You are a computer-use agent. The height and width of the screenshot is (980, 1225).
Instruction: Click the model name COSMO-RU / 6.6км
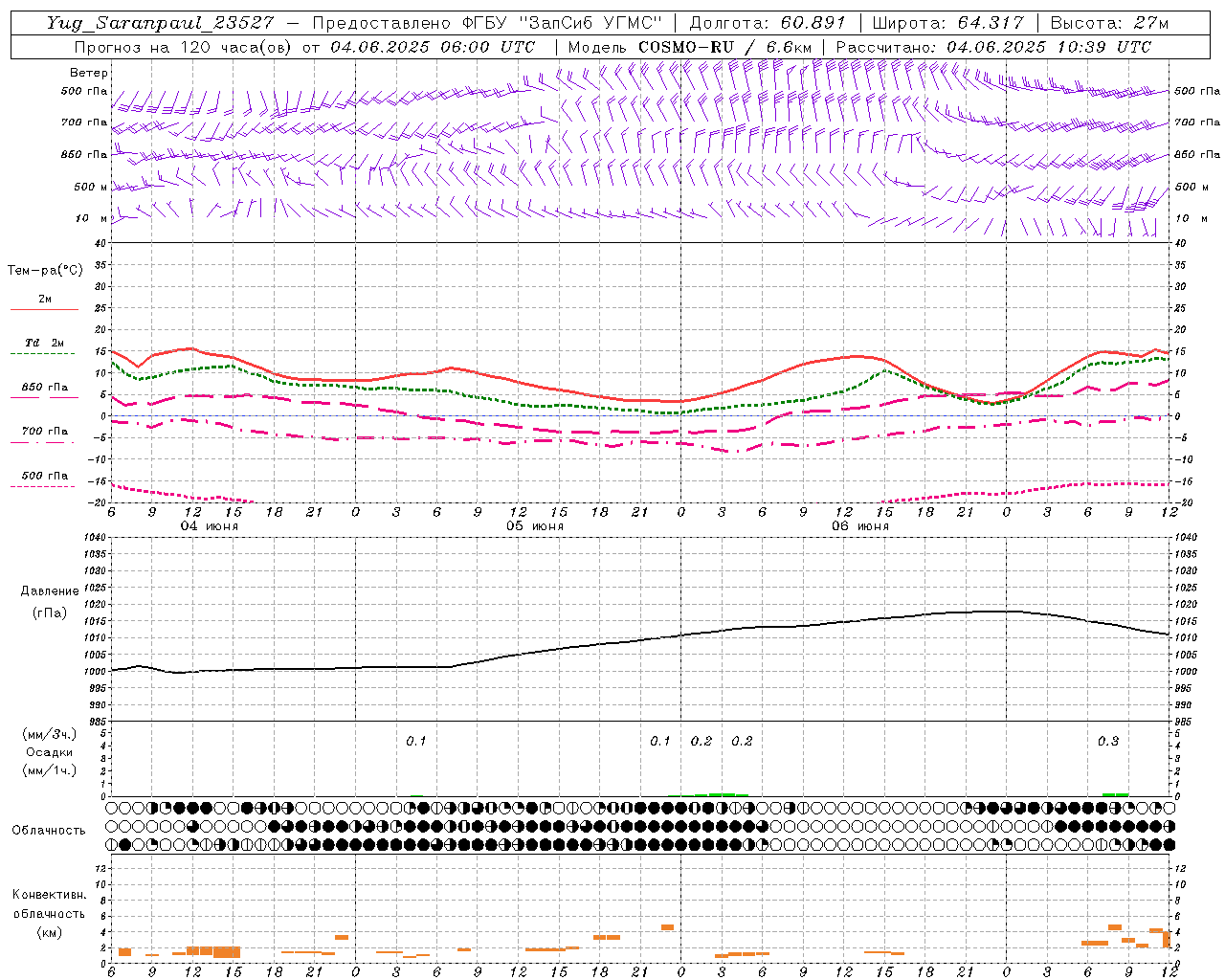coord(724,47)
